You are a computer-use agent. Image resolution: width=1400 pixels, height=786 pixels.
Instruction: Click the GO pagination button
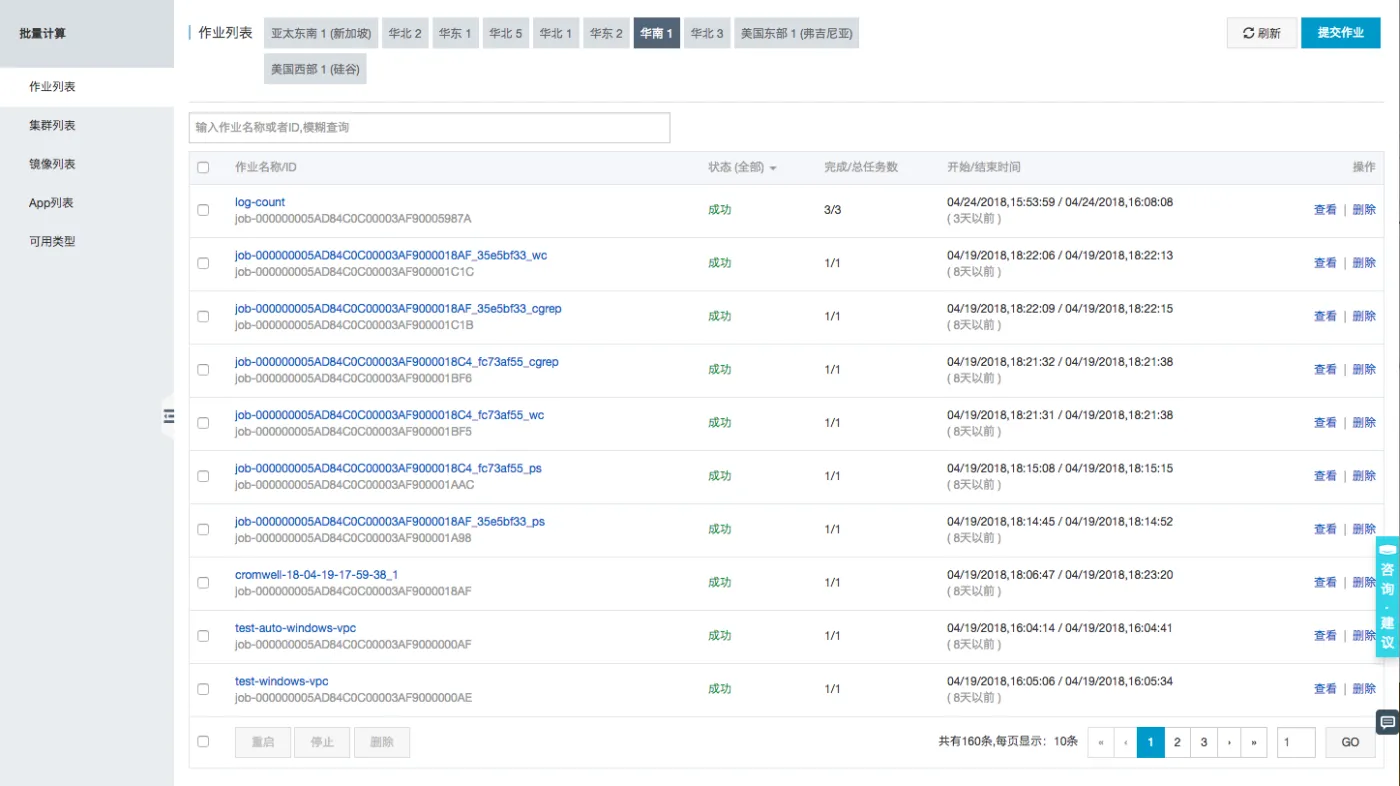point(1350,742)
